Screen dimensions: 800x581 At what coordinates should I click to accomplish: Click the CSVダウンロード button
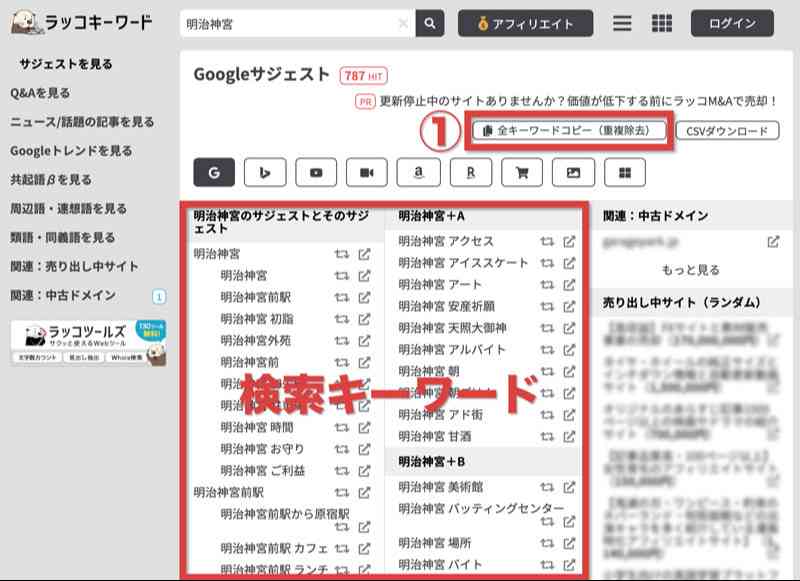pyautogui.click(x=728, y=131)
